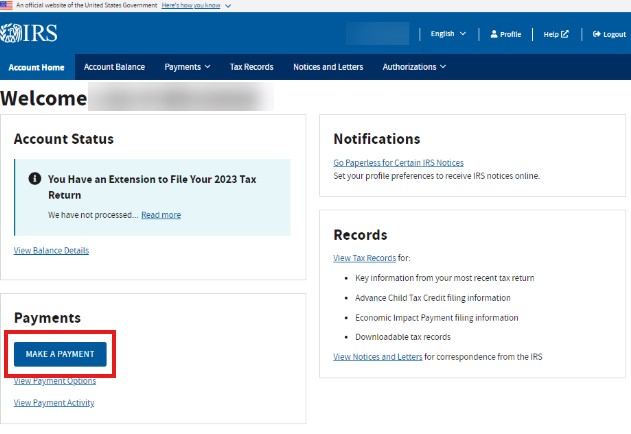The height and width of the screenshot is (434, 631).
Task: Open the Tax Records tab
Action: 252,67
